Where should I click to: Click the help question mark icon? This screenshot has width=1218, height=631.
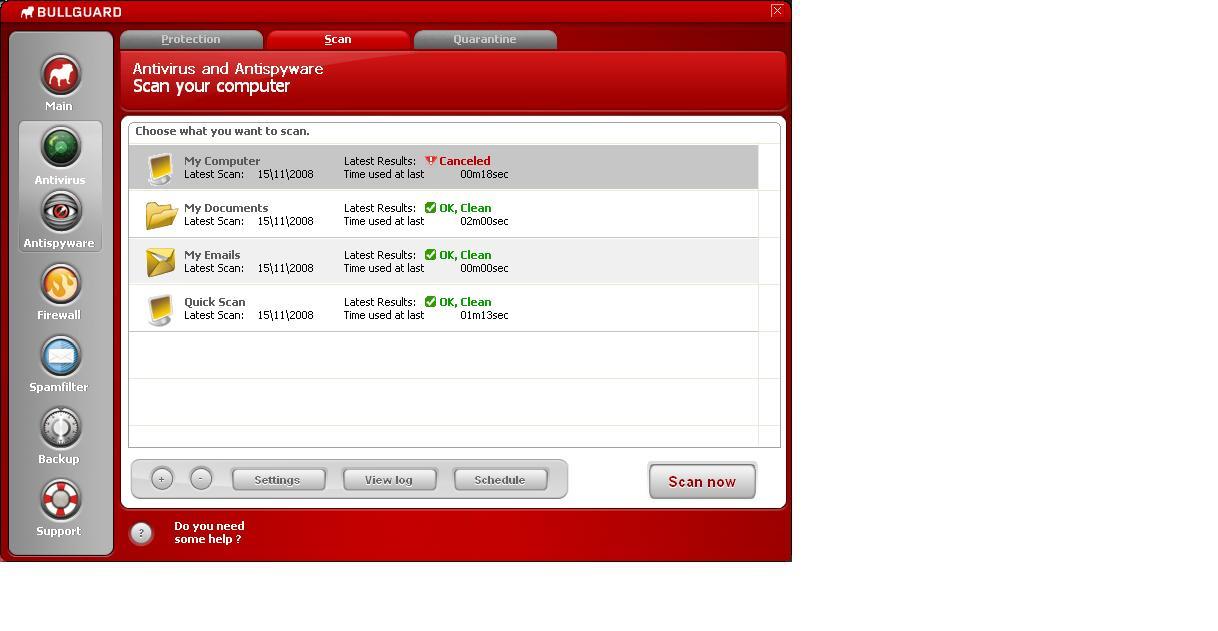click(x=140, y=533)
